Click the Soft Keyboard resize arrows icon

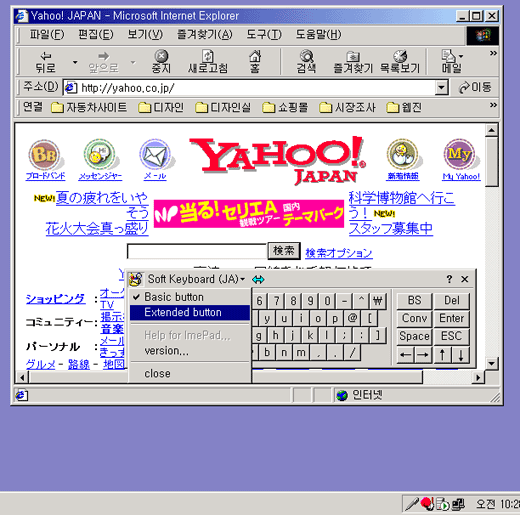click(x=258, y=279)
